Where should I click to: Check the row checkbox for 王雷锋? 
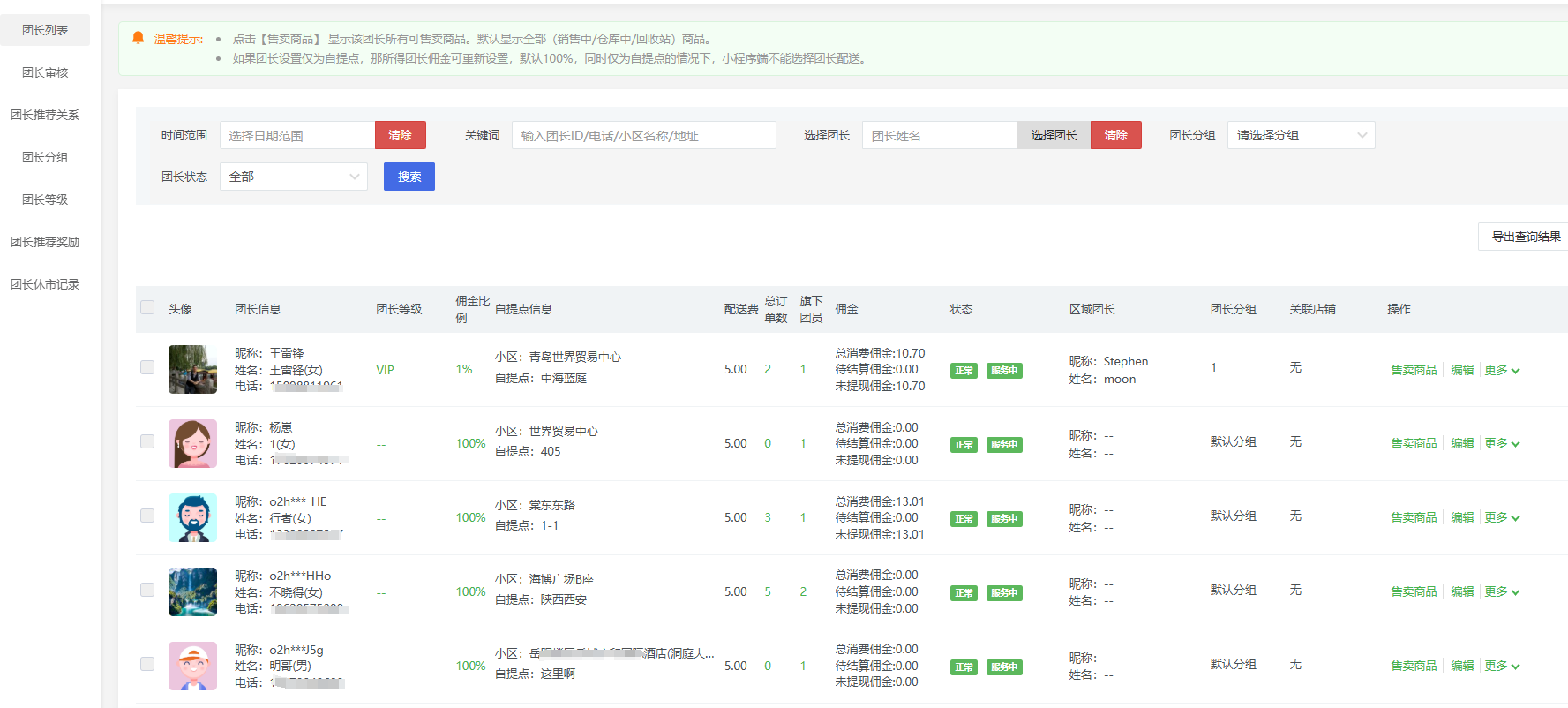147,367
